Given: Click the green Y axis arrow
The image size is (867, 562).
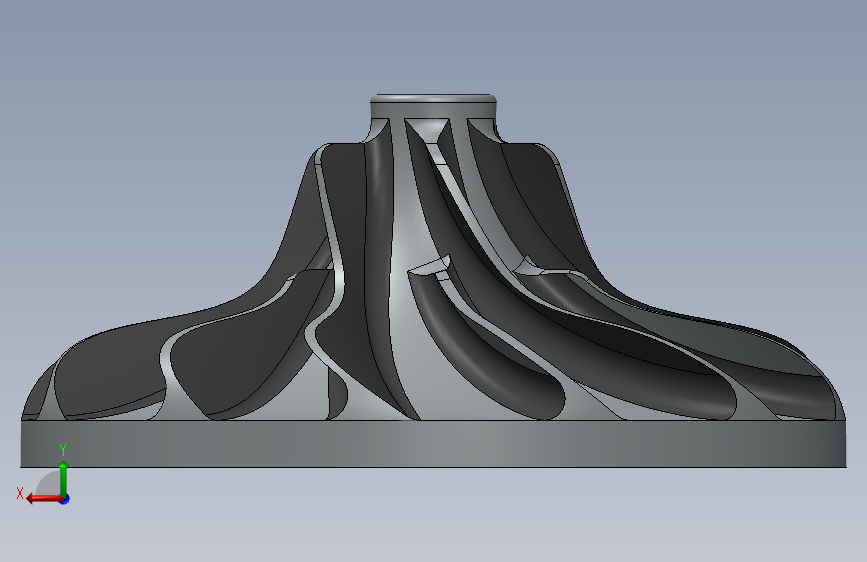Looking at the screenshot, I should (63, 478).
